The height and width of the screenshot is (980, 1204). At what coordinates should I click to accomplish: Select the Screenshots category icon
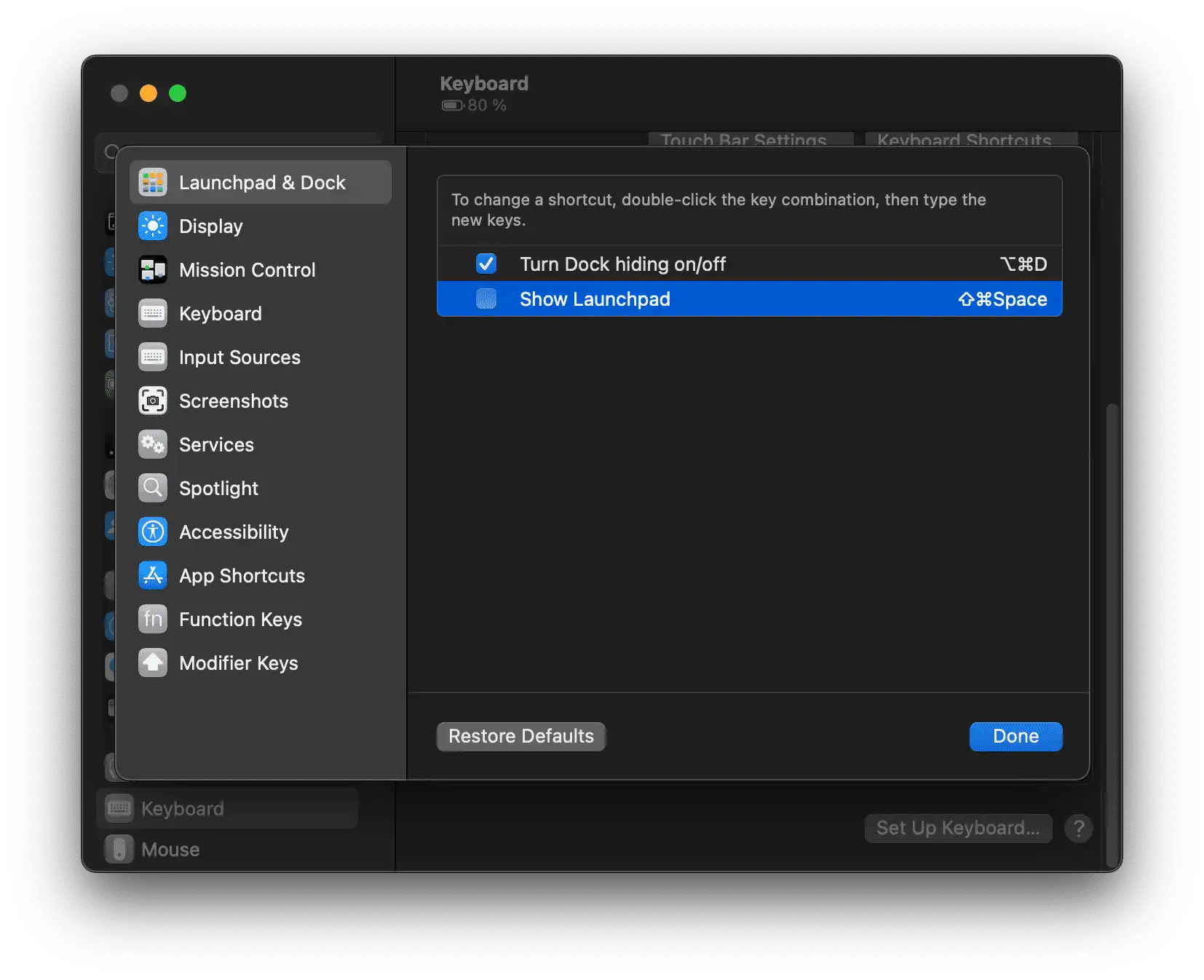point(153,400)
